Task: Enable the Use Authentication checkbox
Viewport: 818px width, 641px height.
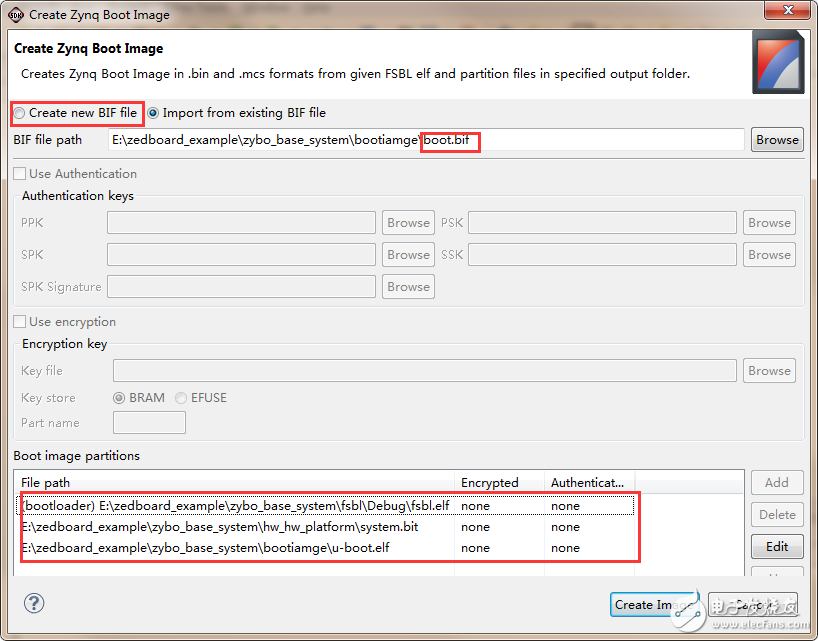Action: [x=21, y=174]
